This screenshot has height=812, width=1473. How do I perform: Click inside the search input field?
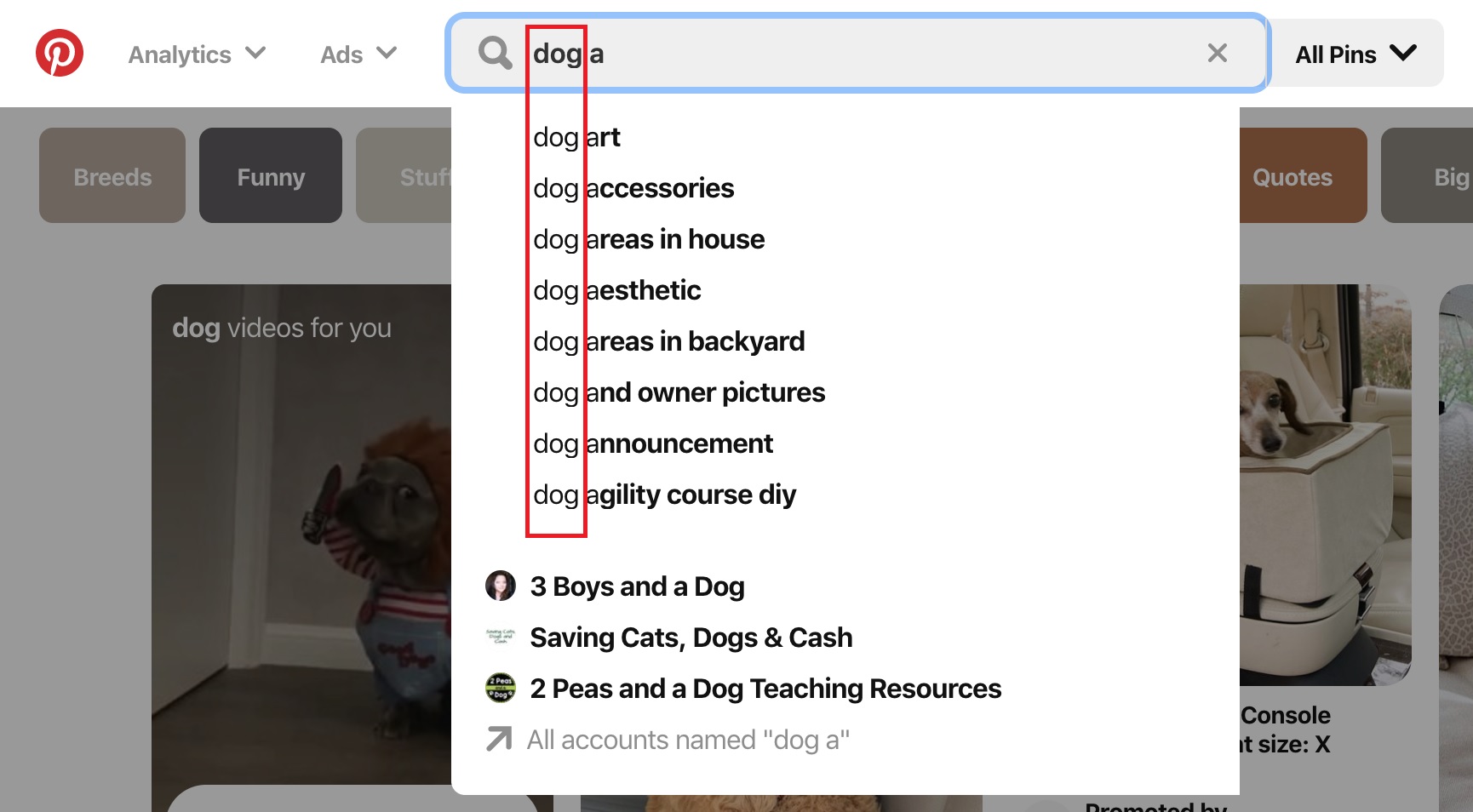(851, 53)
